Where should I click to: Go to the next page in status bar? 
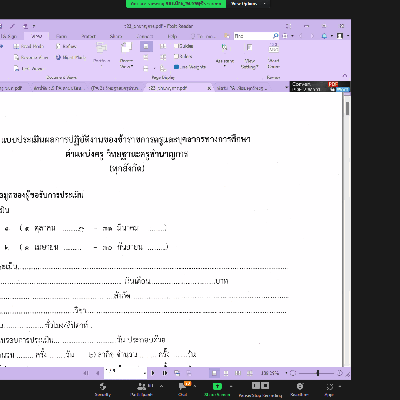(x=153, y=373)
